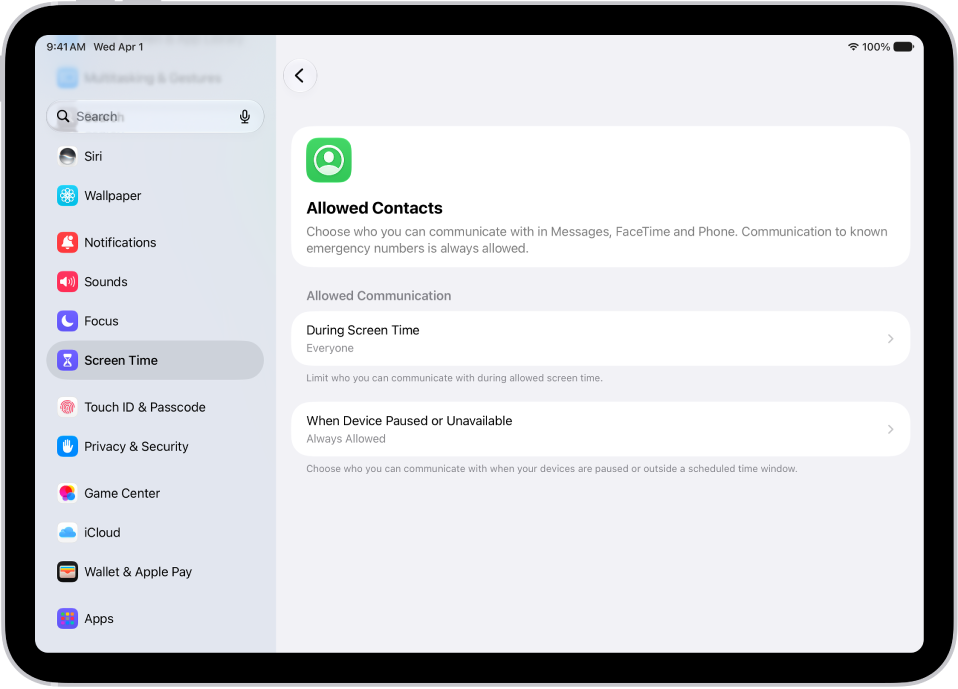Viewport: 958px width, 689px height.
Task: Open Wallpaper settings
Action: [x=155, y=195]
